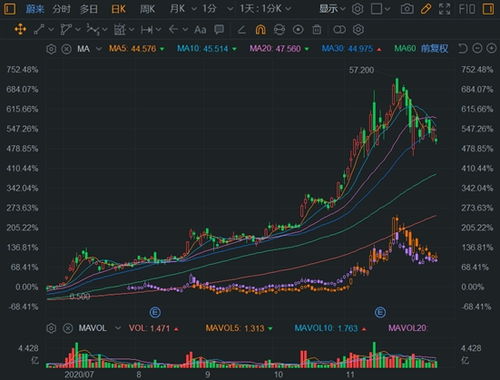Remove the MA indicator with X

pos(67,49)
